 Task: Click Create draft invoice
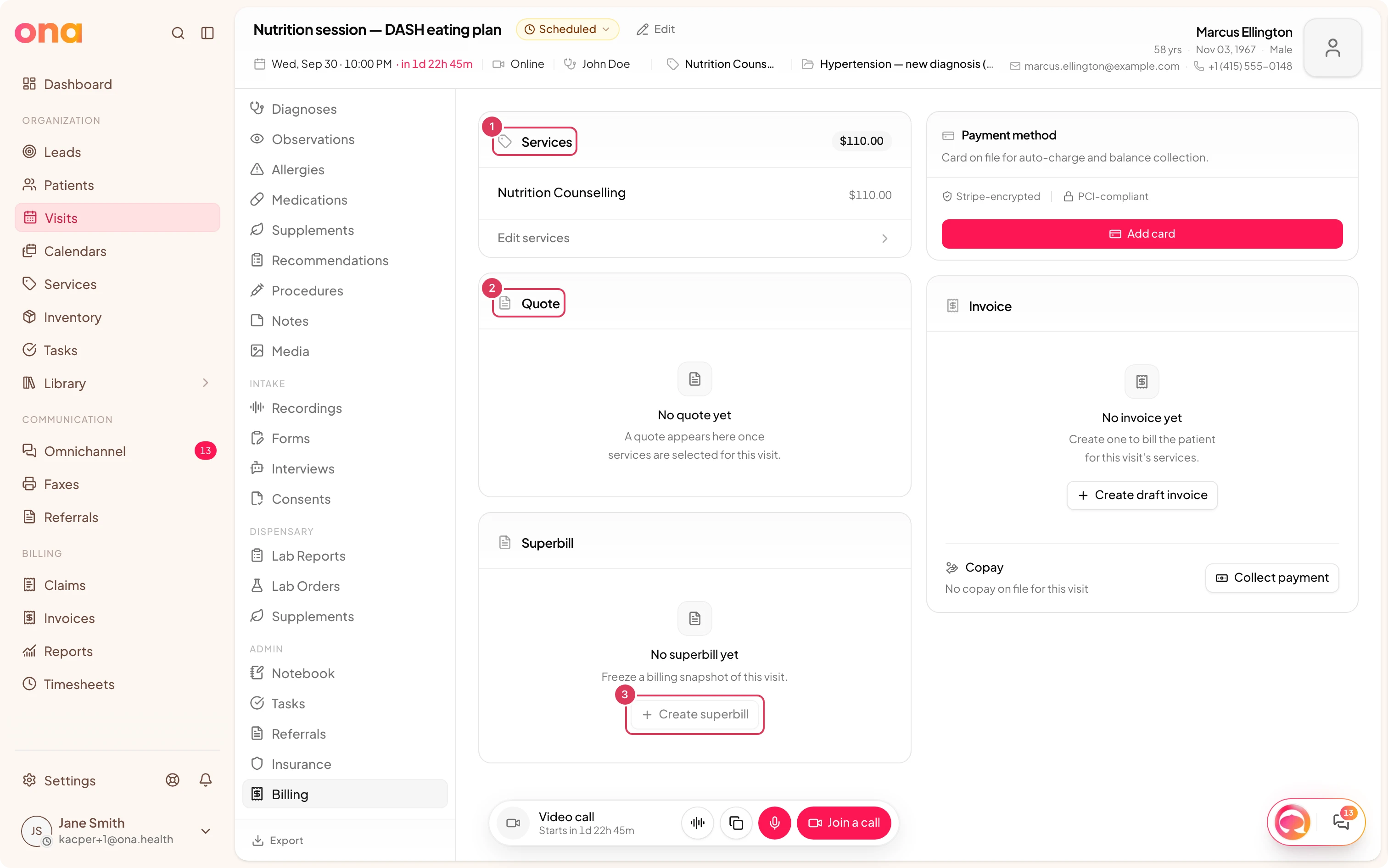1142,495
